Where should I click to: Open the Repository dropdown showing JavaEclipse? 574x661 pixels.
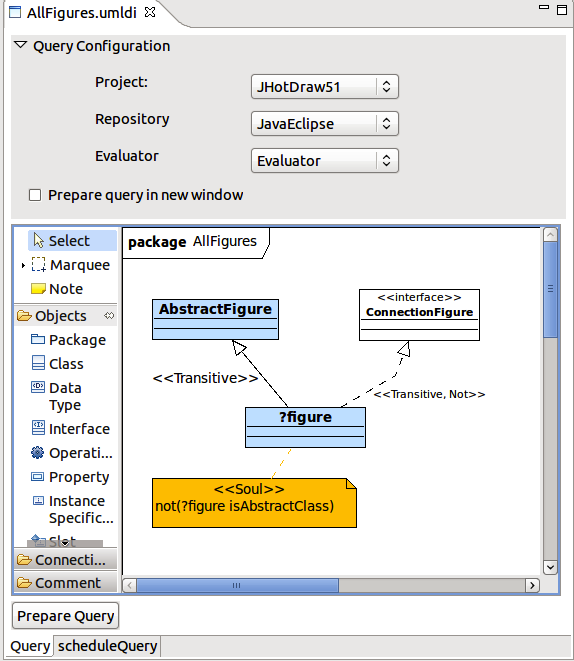tap(325, 124)
